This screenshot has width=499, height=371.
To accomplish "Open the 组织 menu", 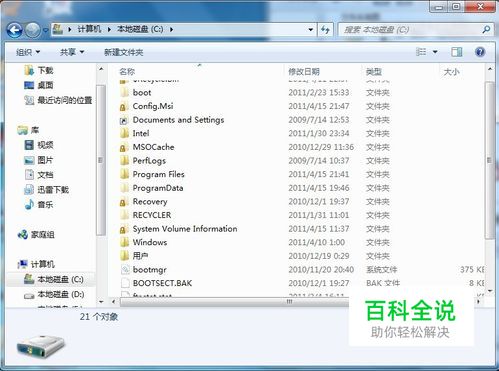I will click(x=28, y=52).
